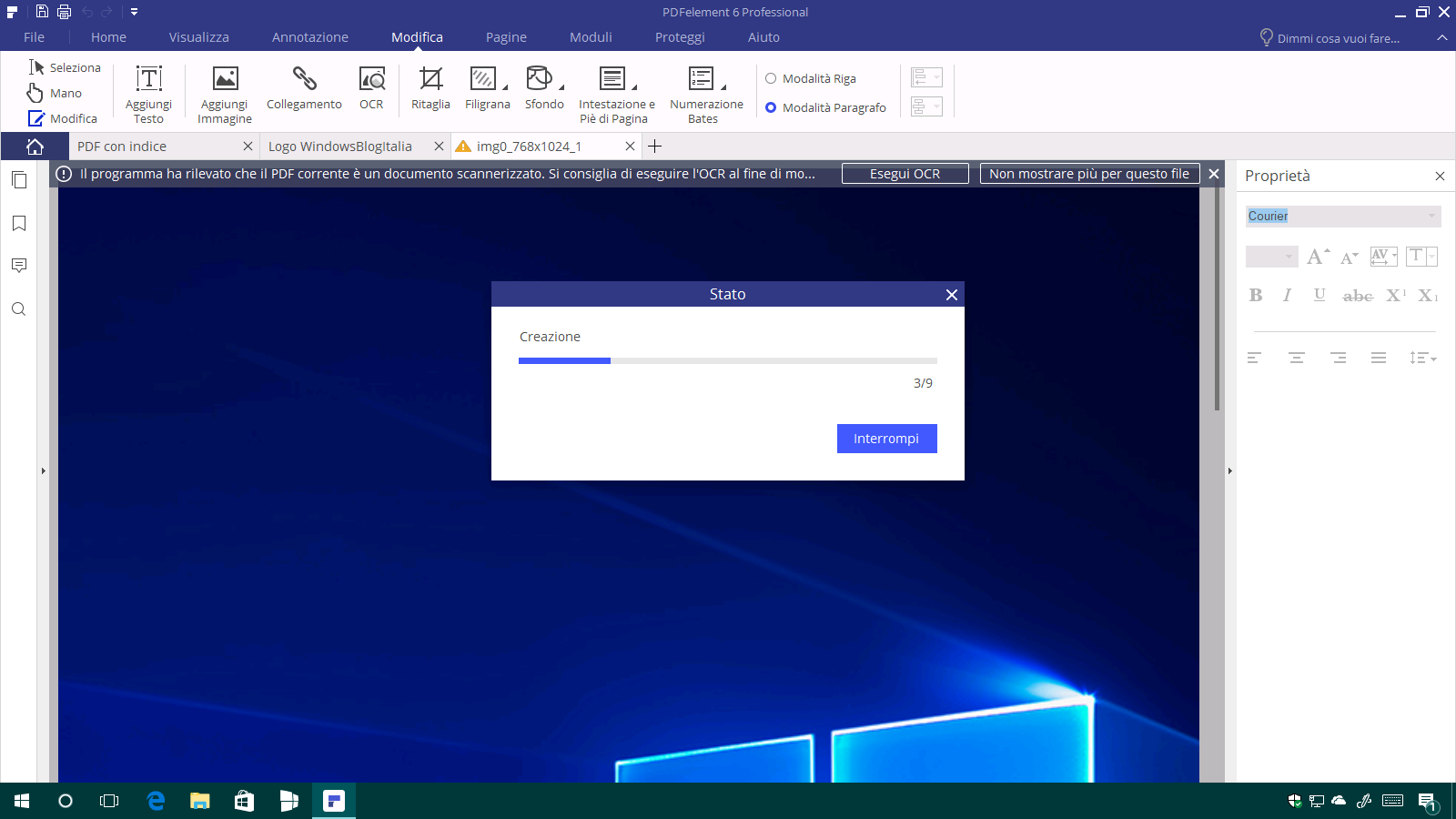Select the Modifica edit tool
This screenshot has width=1456, height=819.
point(63,118)
